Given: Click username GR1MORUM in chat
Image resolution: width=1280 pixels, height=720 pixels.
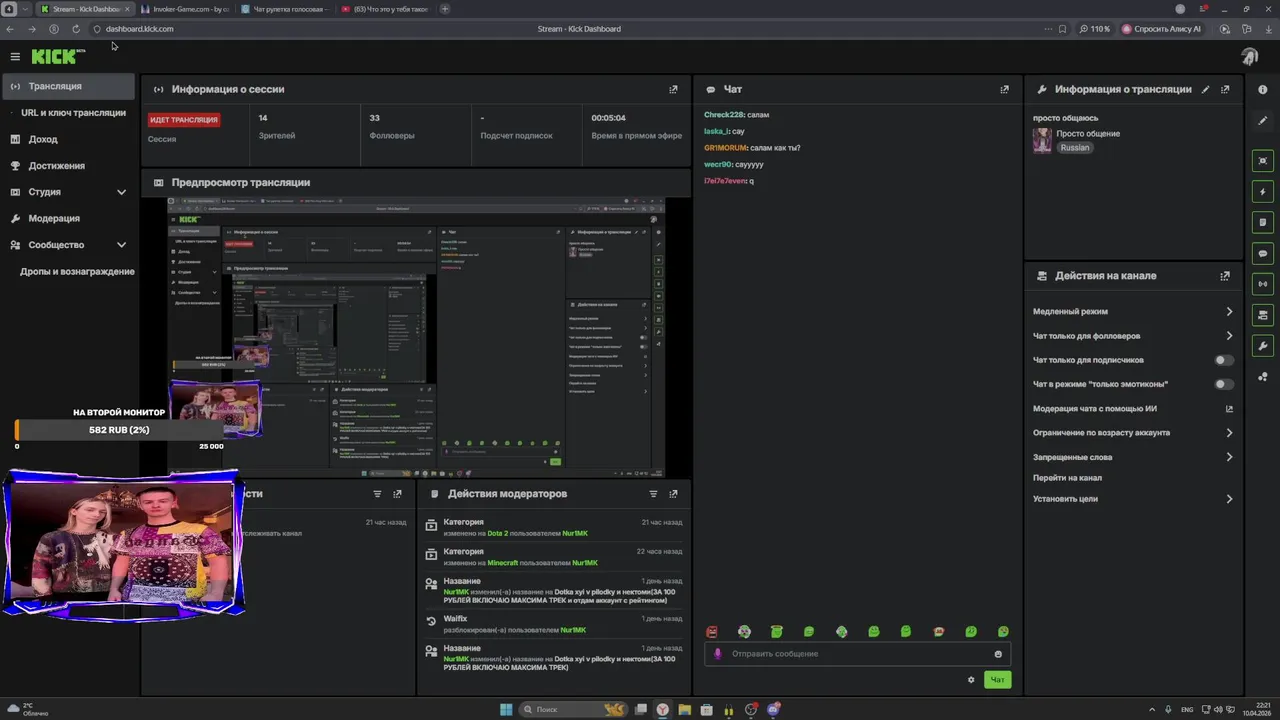Looking at the screenshot, I should (726, 148).
